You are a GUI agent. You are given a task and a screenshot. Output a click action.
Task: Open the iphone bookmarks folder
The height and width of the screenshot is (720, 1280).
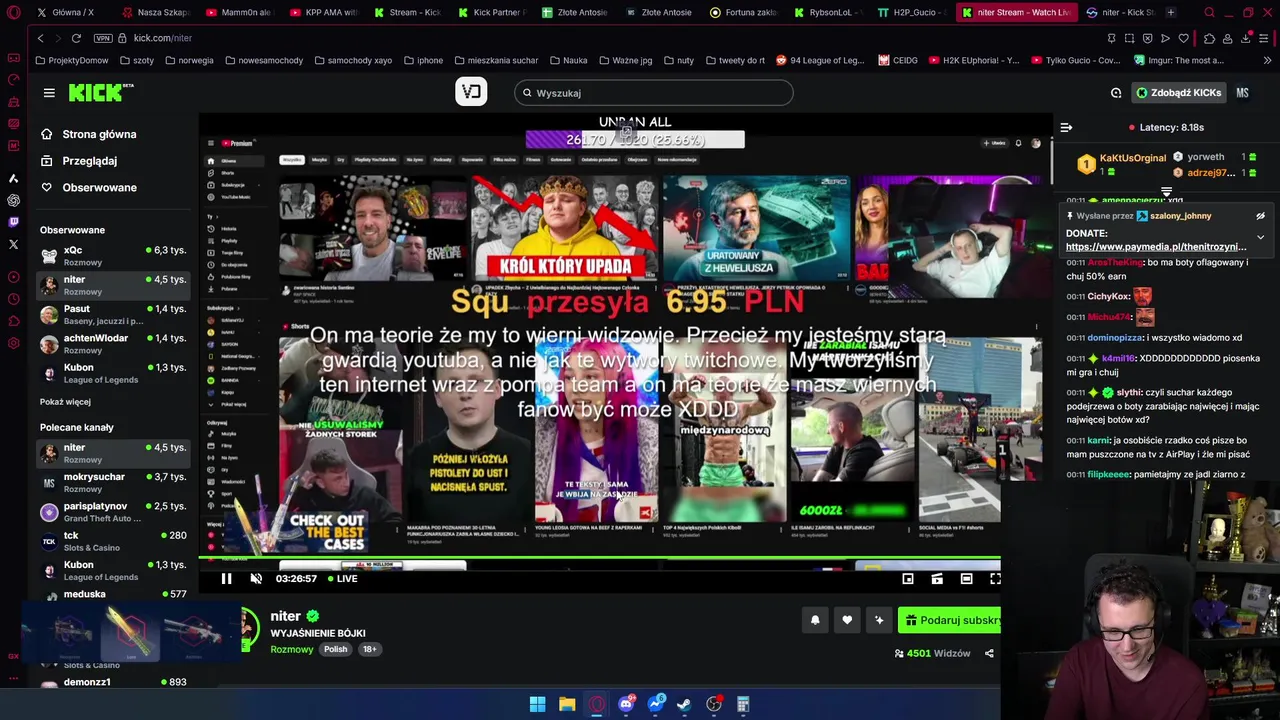tap(423, 60)
